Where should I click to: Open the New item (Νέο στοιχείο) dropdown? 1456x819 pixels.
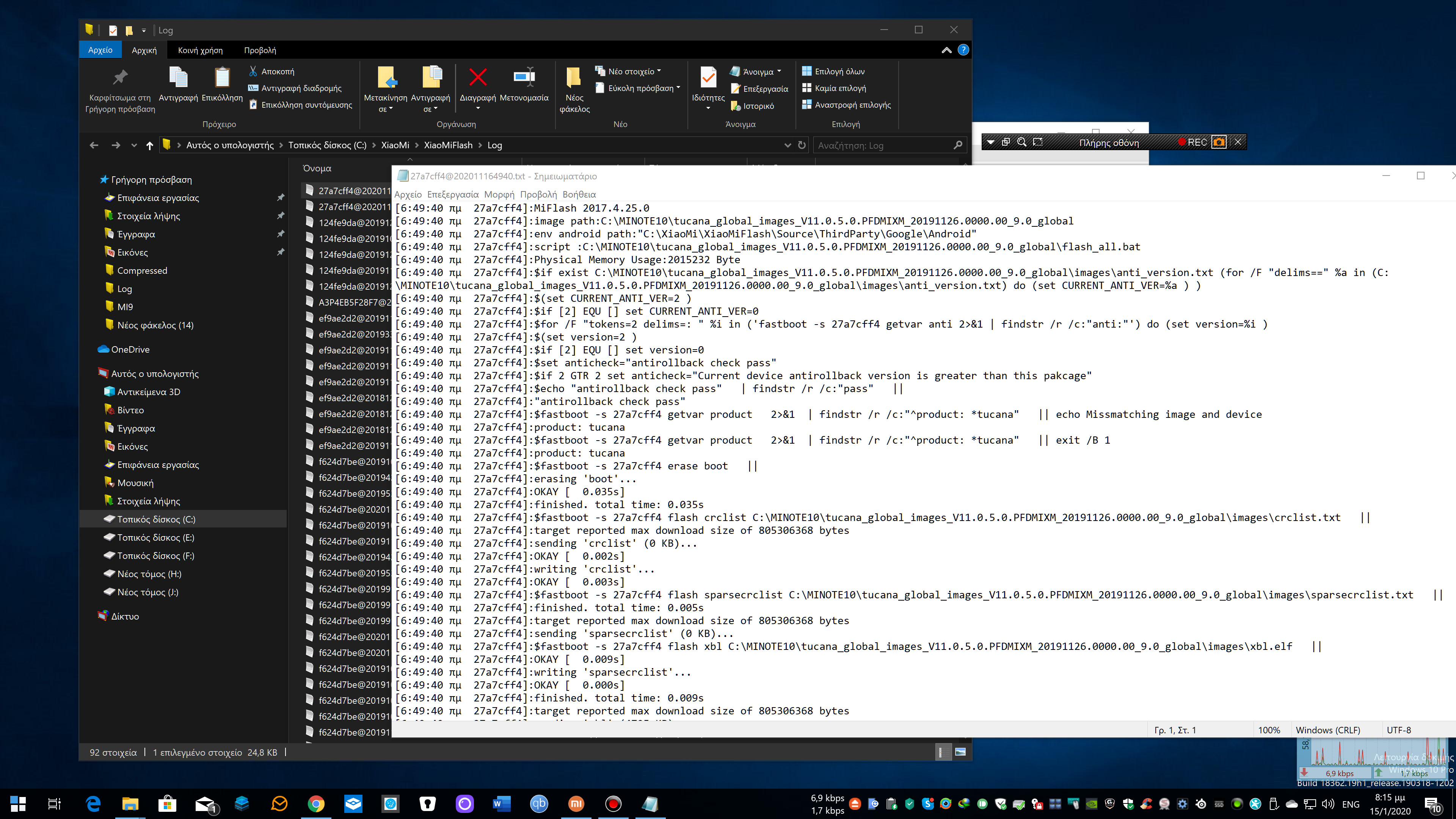click(631, 71)
